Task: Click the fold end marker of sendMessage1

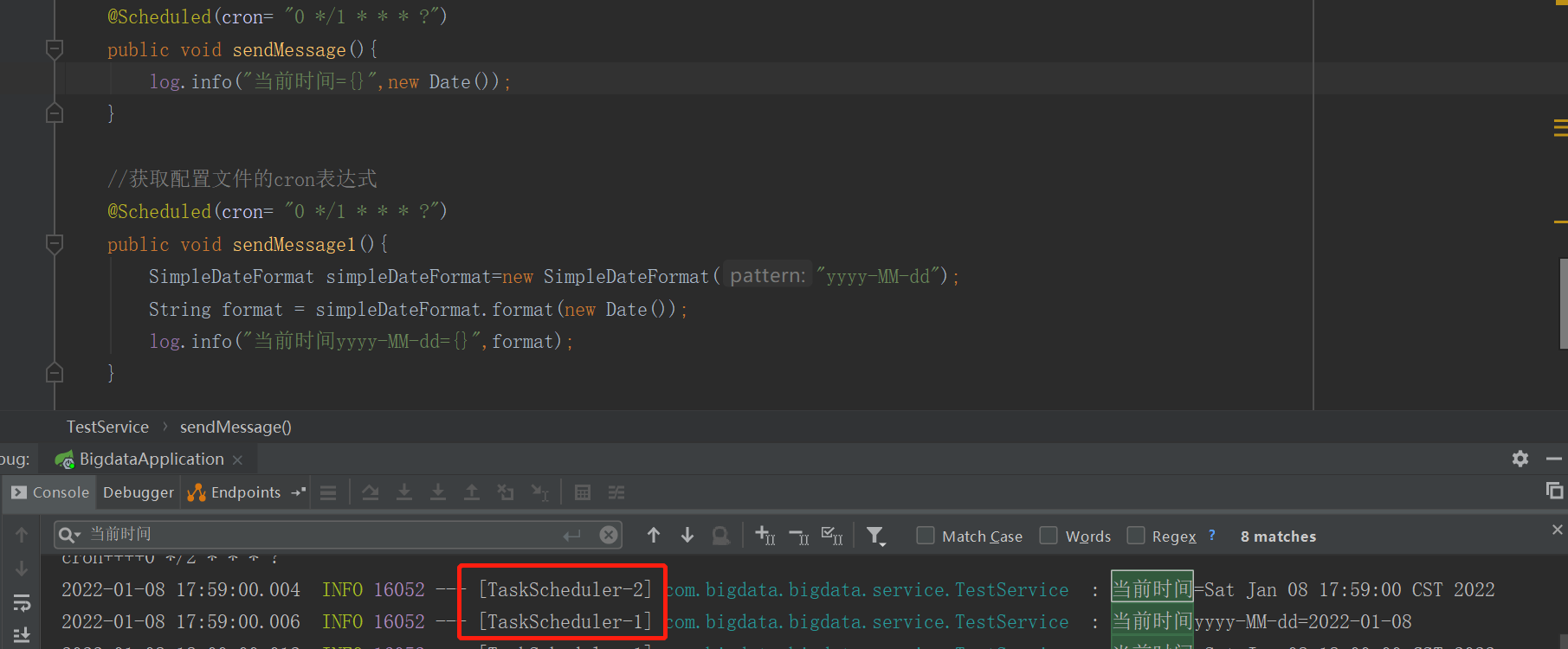Action: [55, 373]
